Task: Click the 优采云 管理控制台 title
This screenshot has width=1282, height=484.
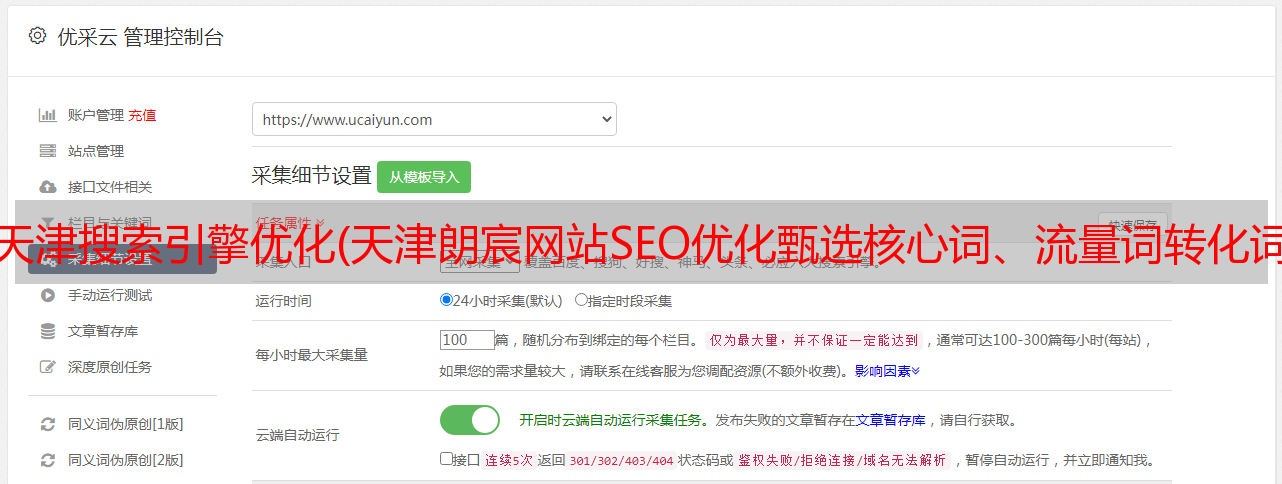Action: 140,37
